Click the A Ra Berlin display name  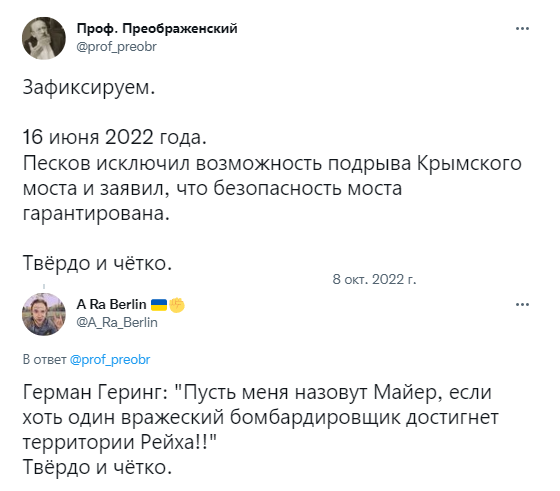tap(111, 304)
